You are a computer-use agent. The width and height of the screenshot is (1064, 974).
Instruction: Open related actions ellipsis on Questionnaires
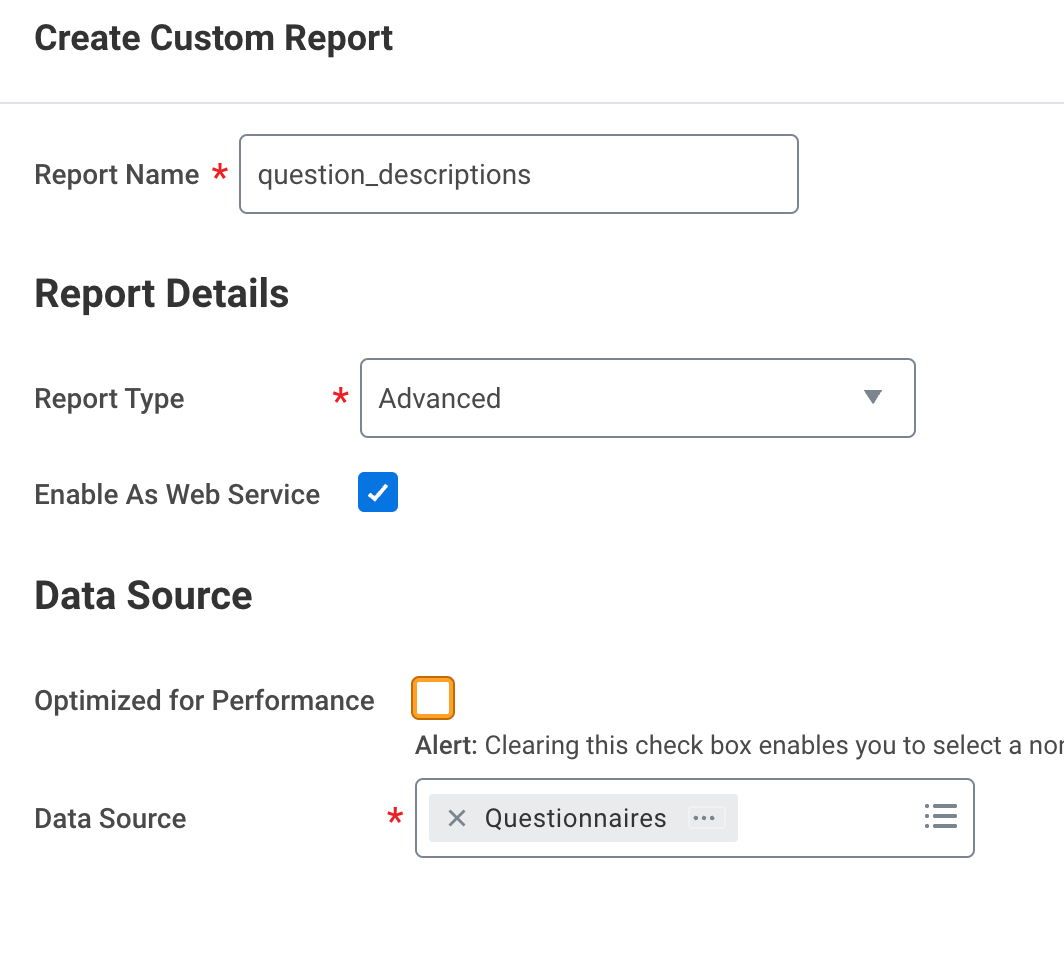point(705,818)
